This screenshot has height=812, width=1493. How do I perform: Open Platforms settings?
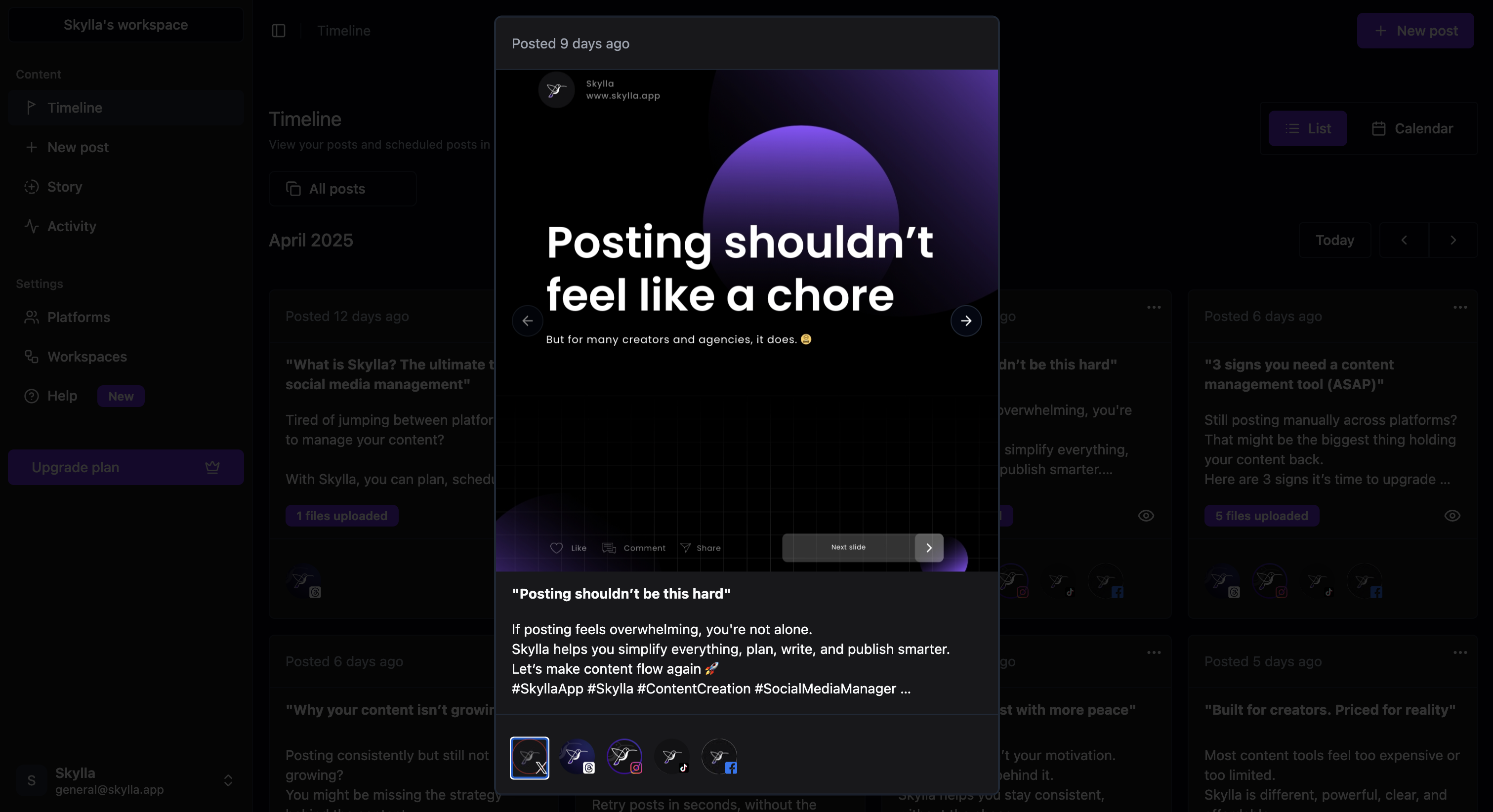pyautogui.click(x=126, y=317)
